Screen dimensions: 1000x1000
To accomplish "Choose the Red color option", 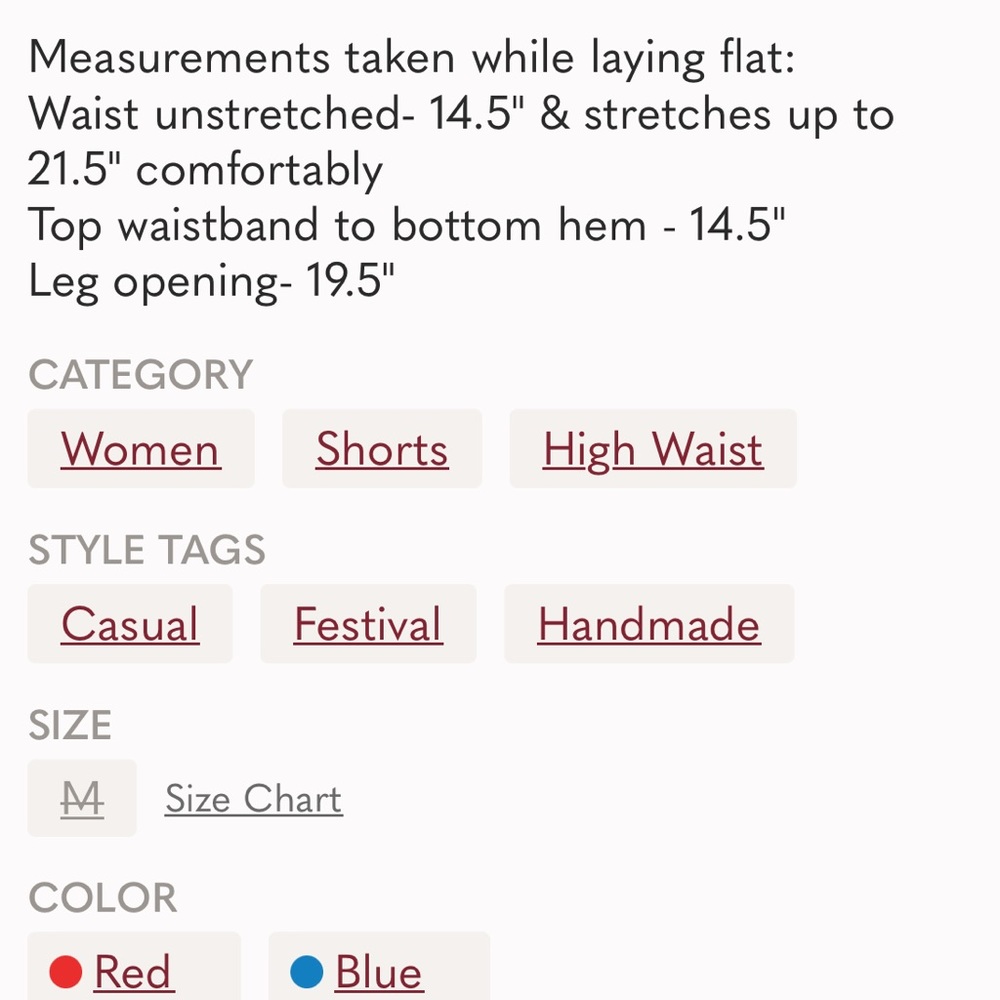I will click(131, 970).
